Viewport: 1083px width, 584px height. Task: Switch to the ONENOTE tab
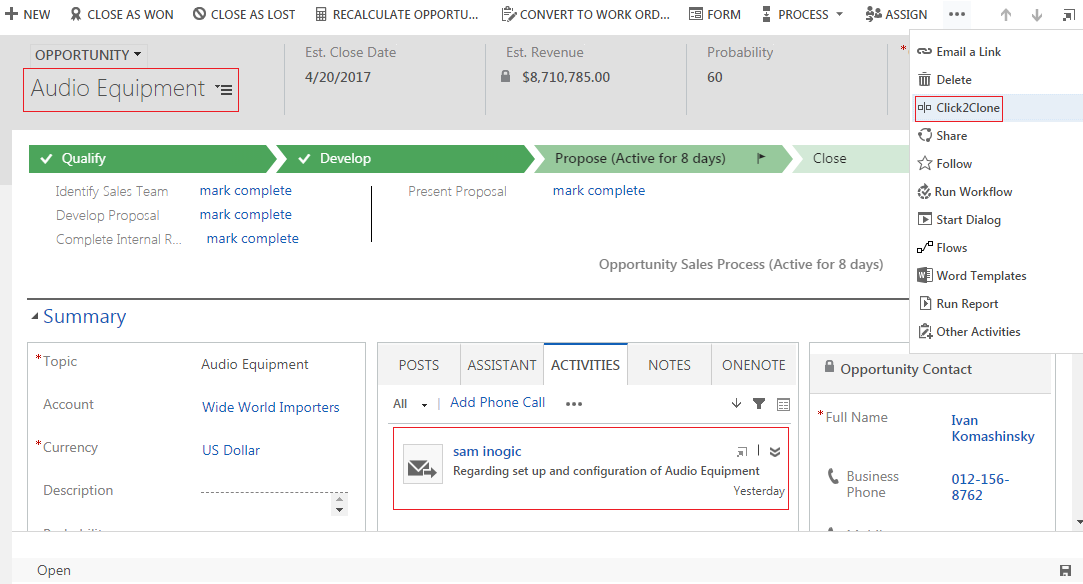(x=754, y=365)
